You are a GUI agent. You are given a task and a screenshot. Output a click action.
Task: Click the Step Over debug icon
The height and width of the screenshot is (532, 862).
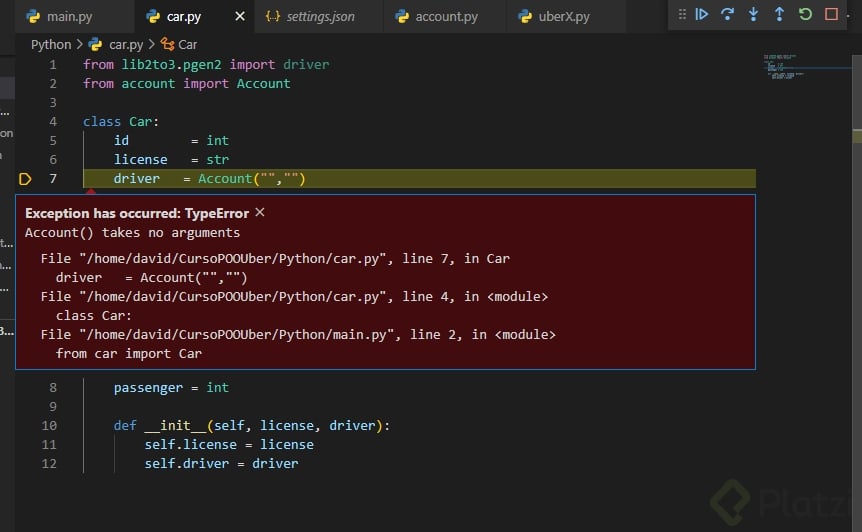point(728,14)
